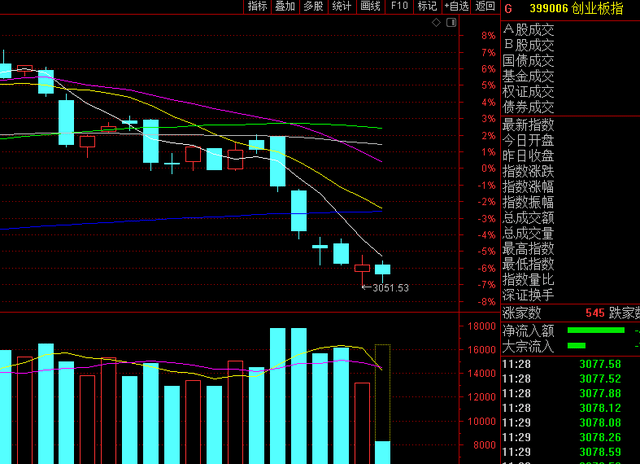Click the 标记 mark button

click(427, 7)
